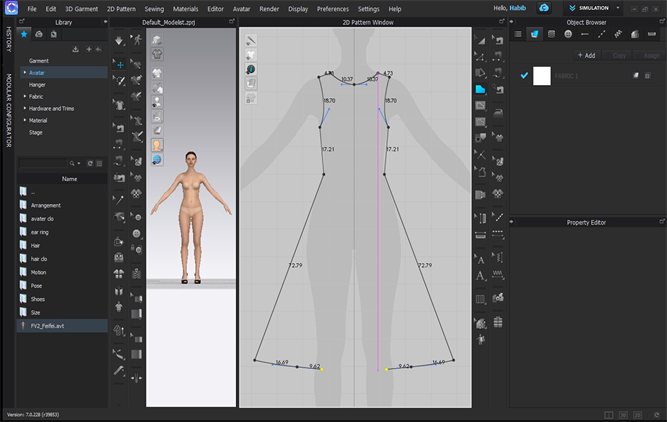Open the Fabric tab in Object Browser
Viewport: 667px width, 422px height.
[x=535, y=34]
